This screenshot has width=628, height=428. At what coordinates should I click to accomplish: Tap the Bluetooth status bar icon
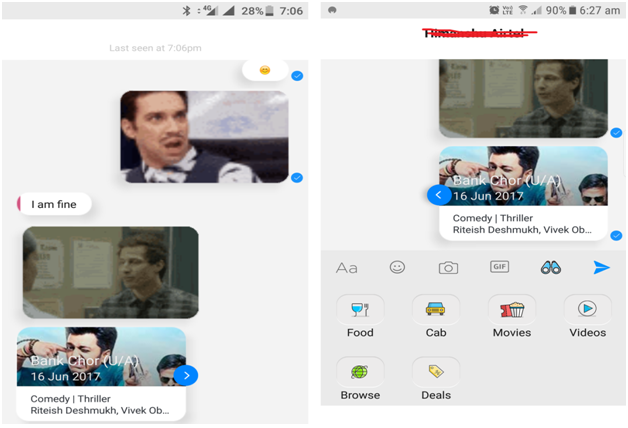click(x=187, y=11)
